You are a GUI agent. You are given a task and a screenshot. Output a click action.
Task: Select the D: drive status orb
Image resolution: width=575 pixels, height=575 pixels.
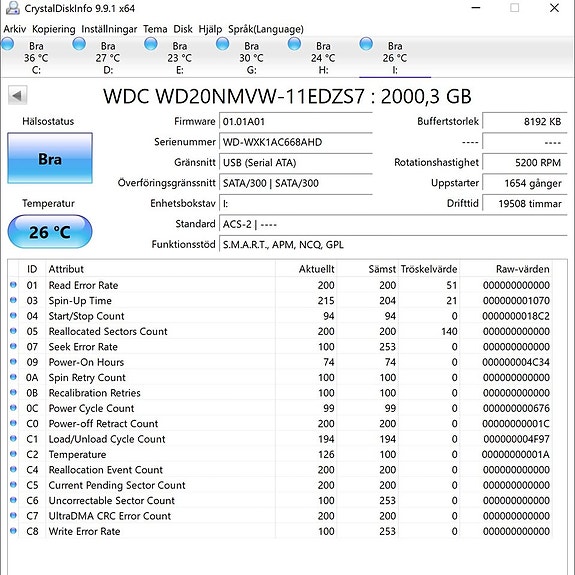tap(79, 44)
